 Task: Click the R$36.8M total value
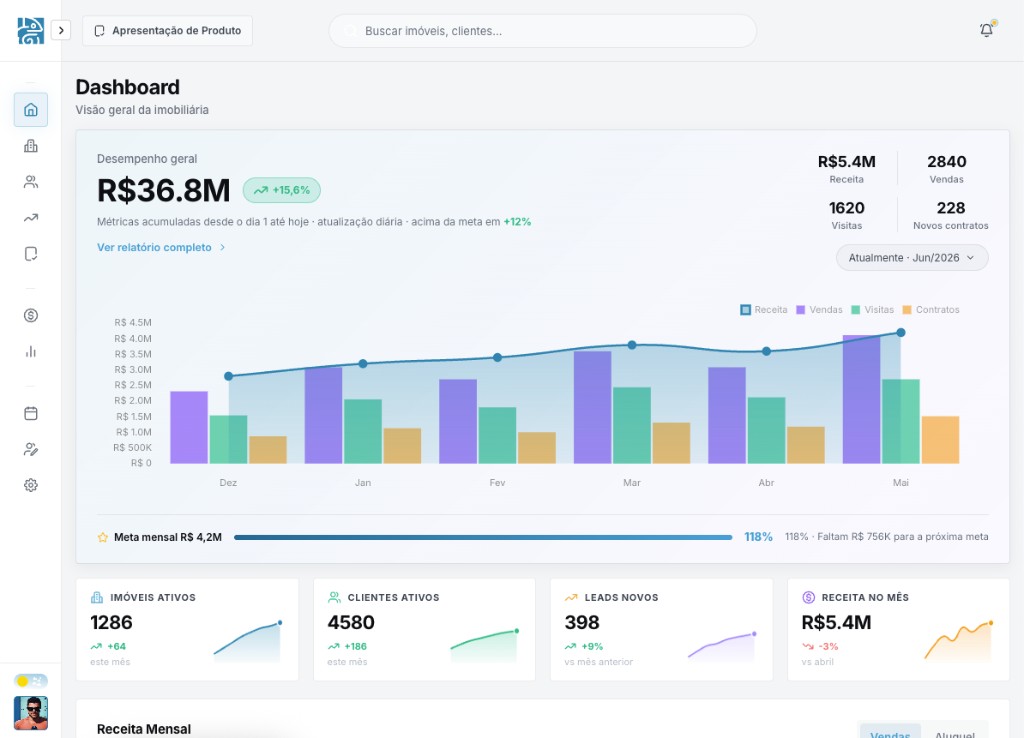click(163, 191)
